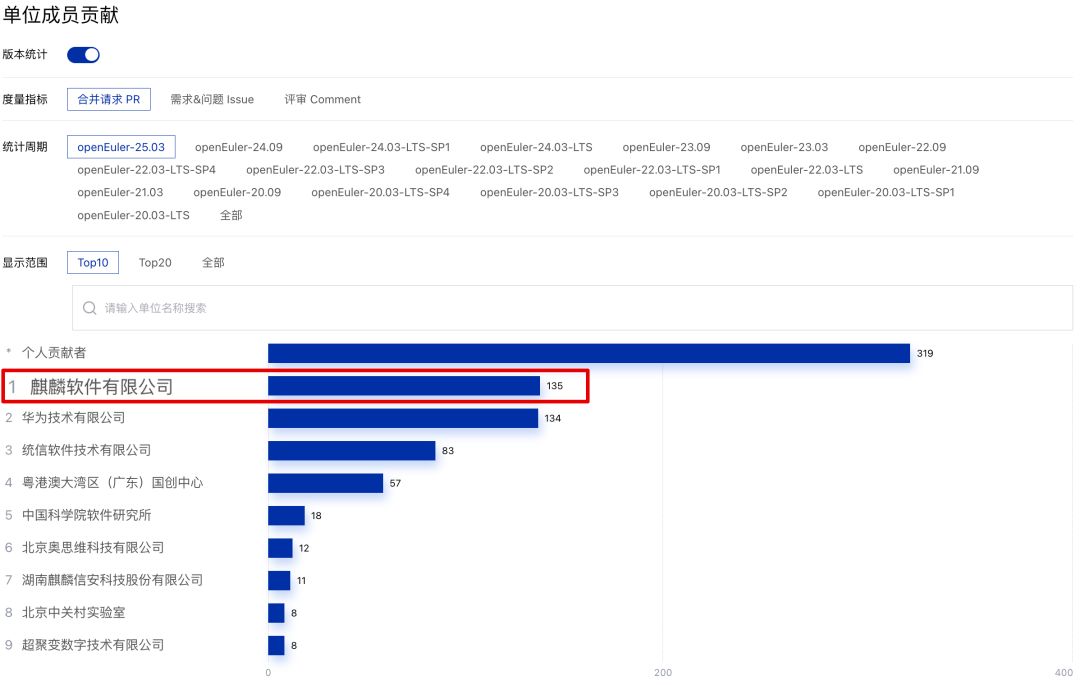Switch to 需求&问题 Issue metric
The image size is (1080, 685).
click(212, 99)
